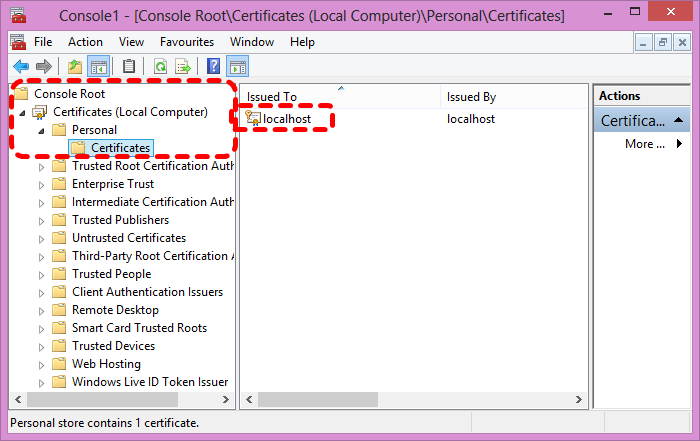The image size is (700, 441).
Task: Click the Personal folder icon
Action: tap(59, 130)
